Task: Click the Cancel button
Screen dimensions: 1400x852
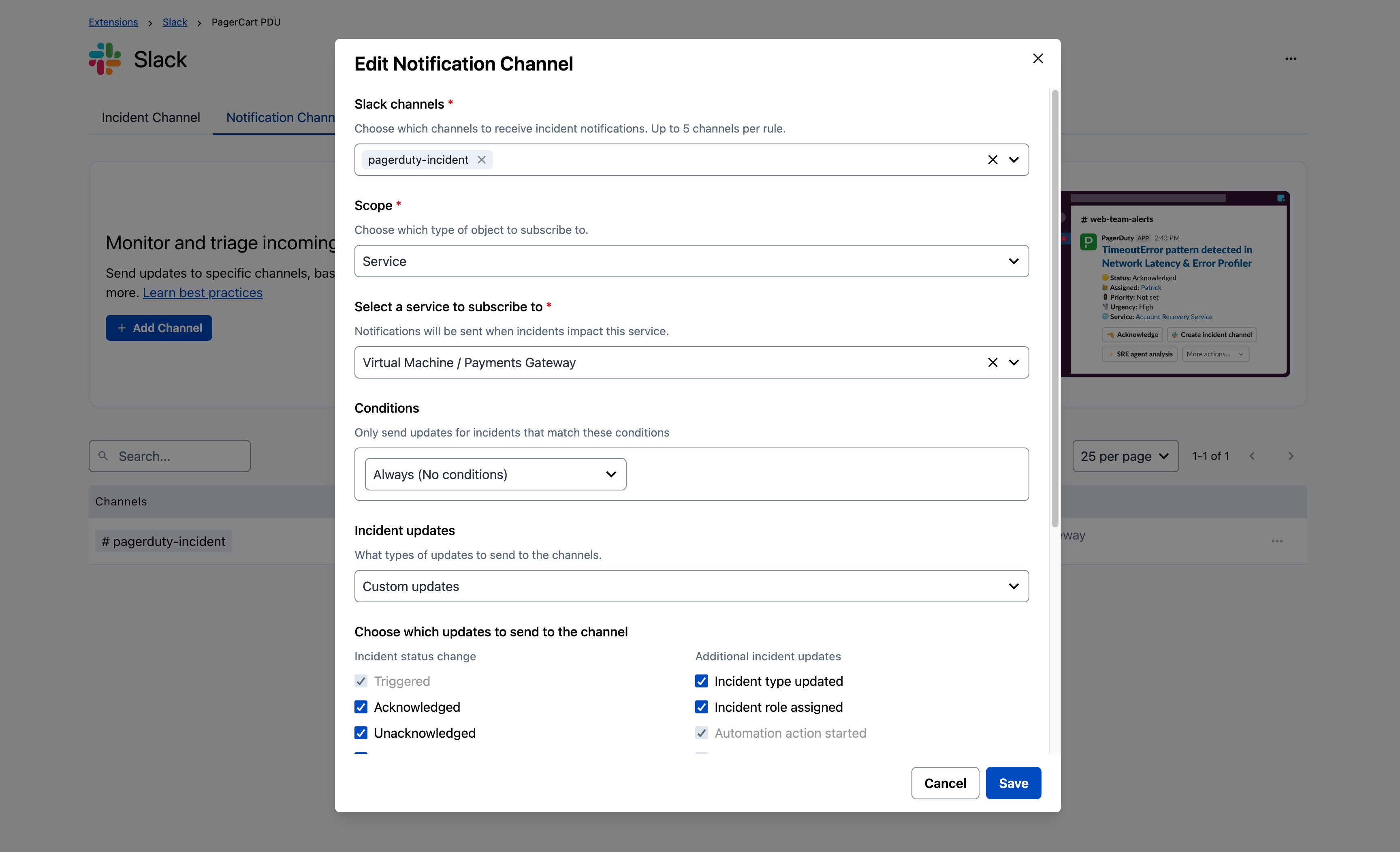Action: (945, 783)
